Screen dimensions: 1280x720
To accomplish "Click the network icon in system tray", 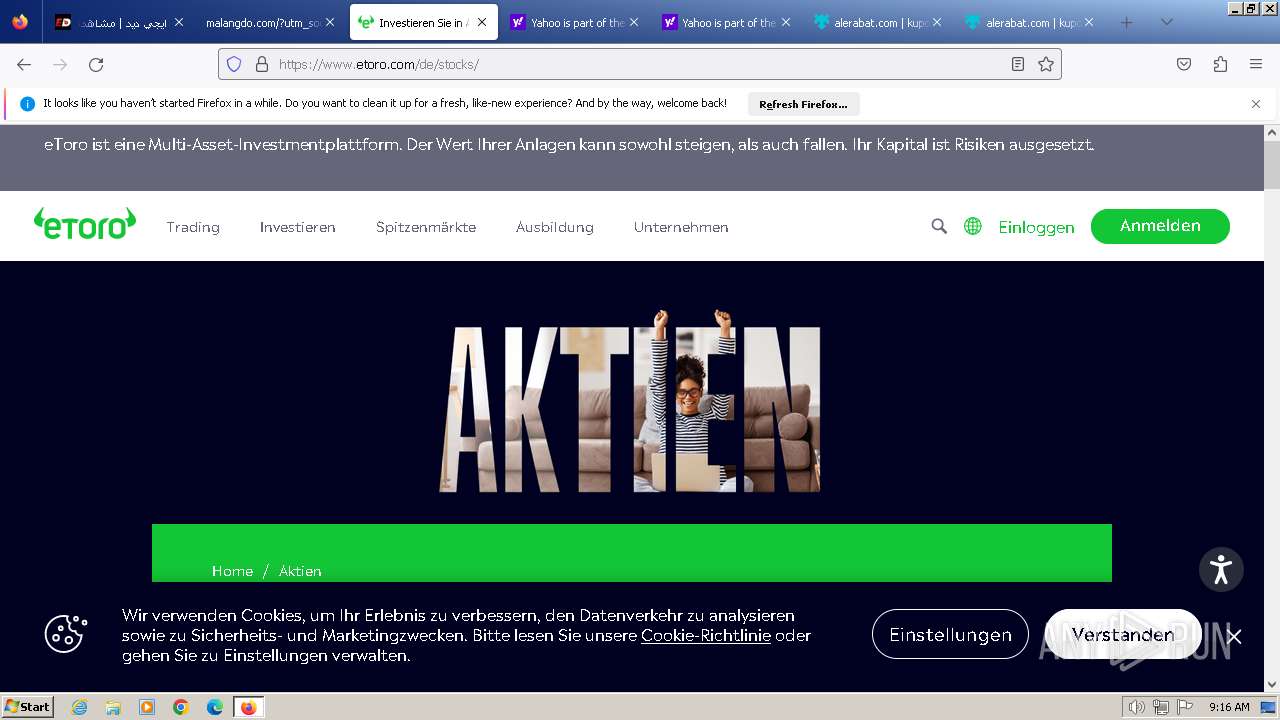I will pos(1160,707).
